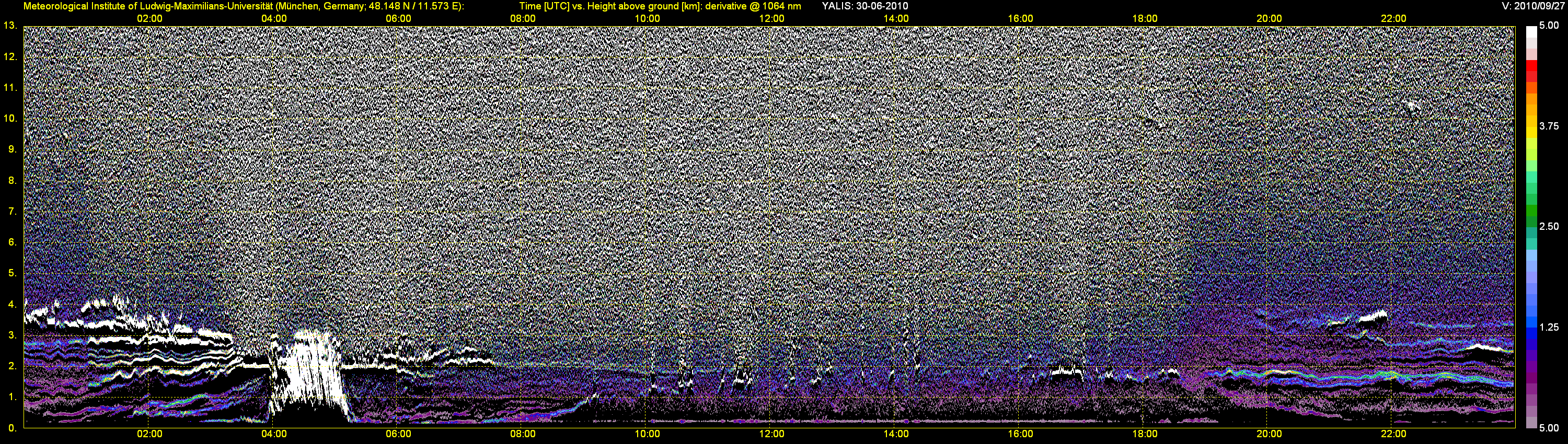Click the 06:00 label on the bottom time axis
The width and height of the screenshot is (1568, 444).
[398, 434]
